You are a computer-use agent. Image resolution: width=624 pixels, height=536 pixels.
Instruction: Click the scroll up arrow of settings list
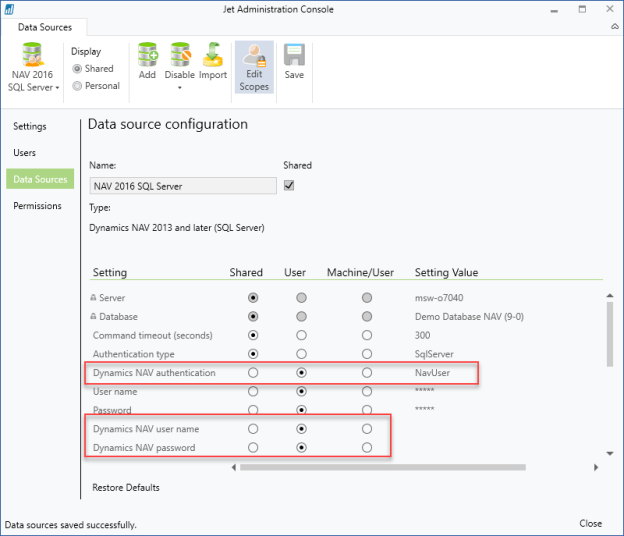[x=610, y=296]
